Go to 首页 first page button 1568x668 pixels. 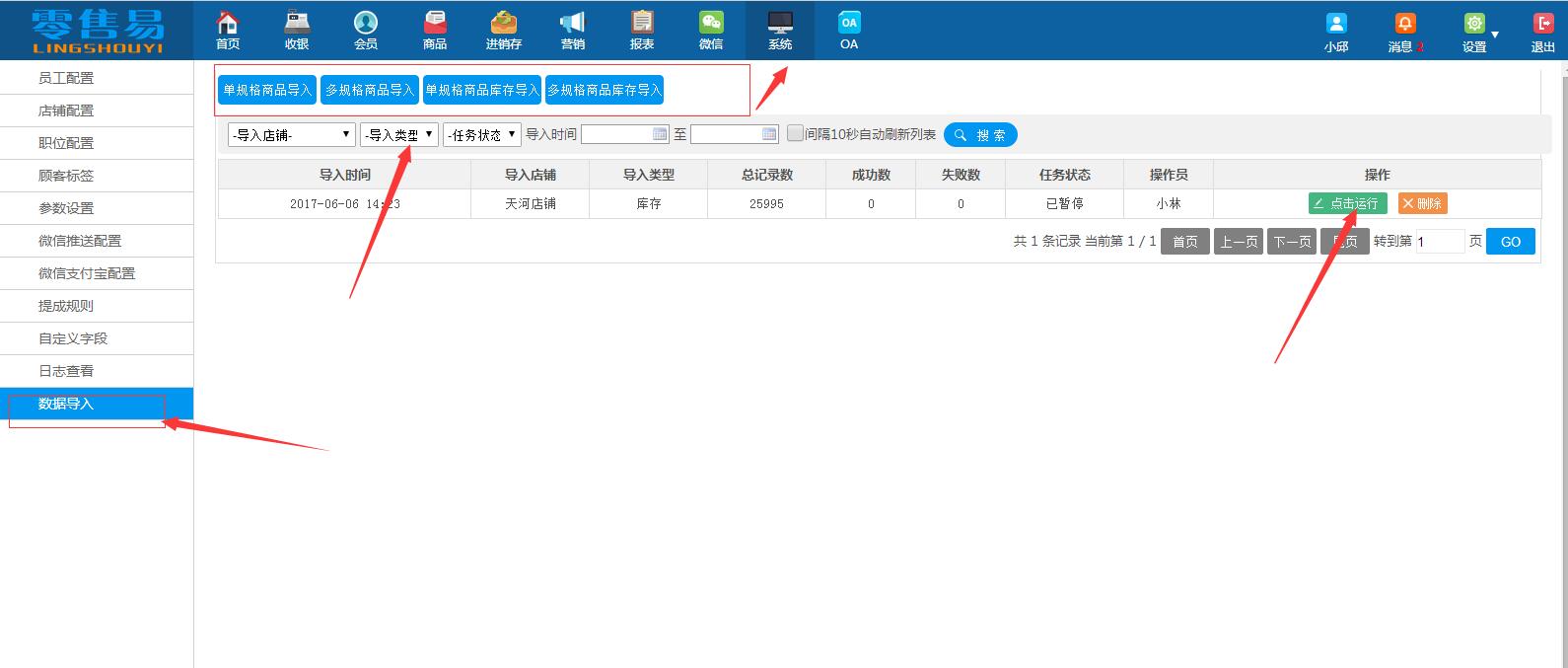point(1185,242)
